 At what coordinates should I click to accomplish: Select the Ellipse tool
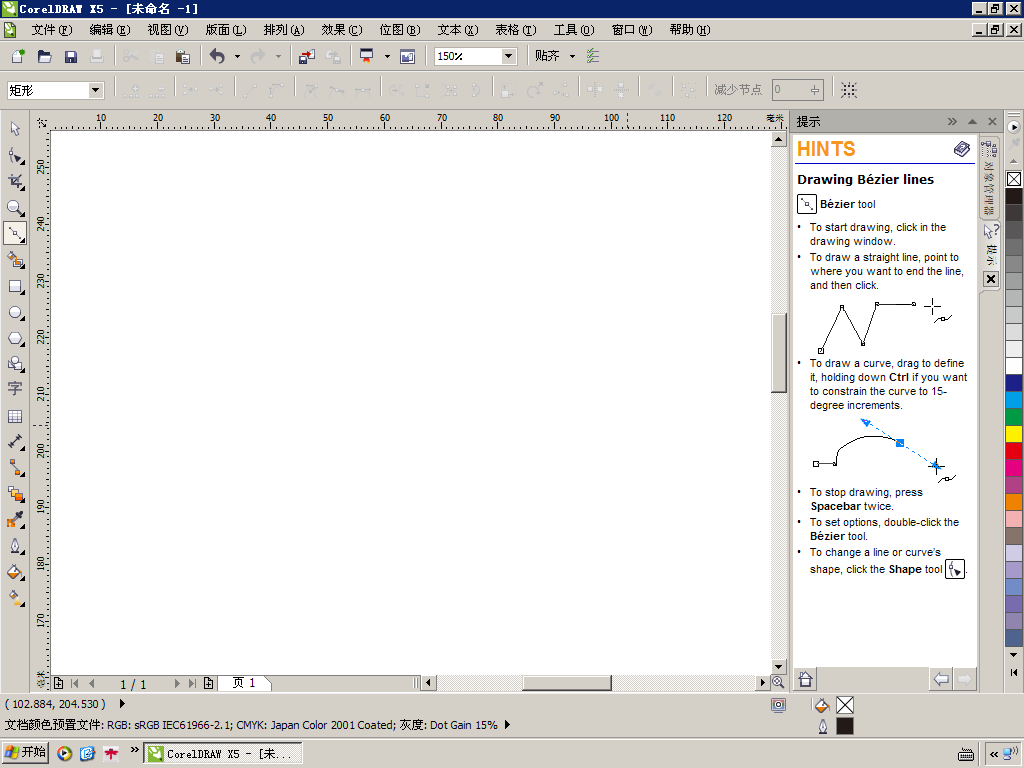[x=15, y=313]
